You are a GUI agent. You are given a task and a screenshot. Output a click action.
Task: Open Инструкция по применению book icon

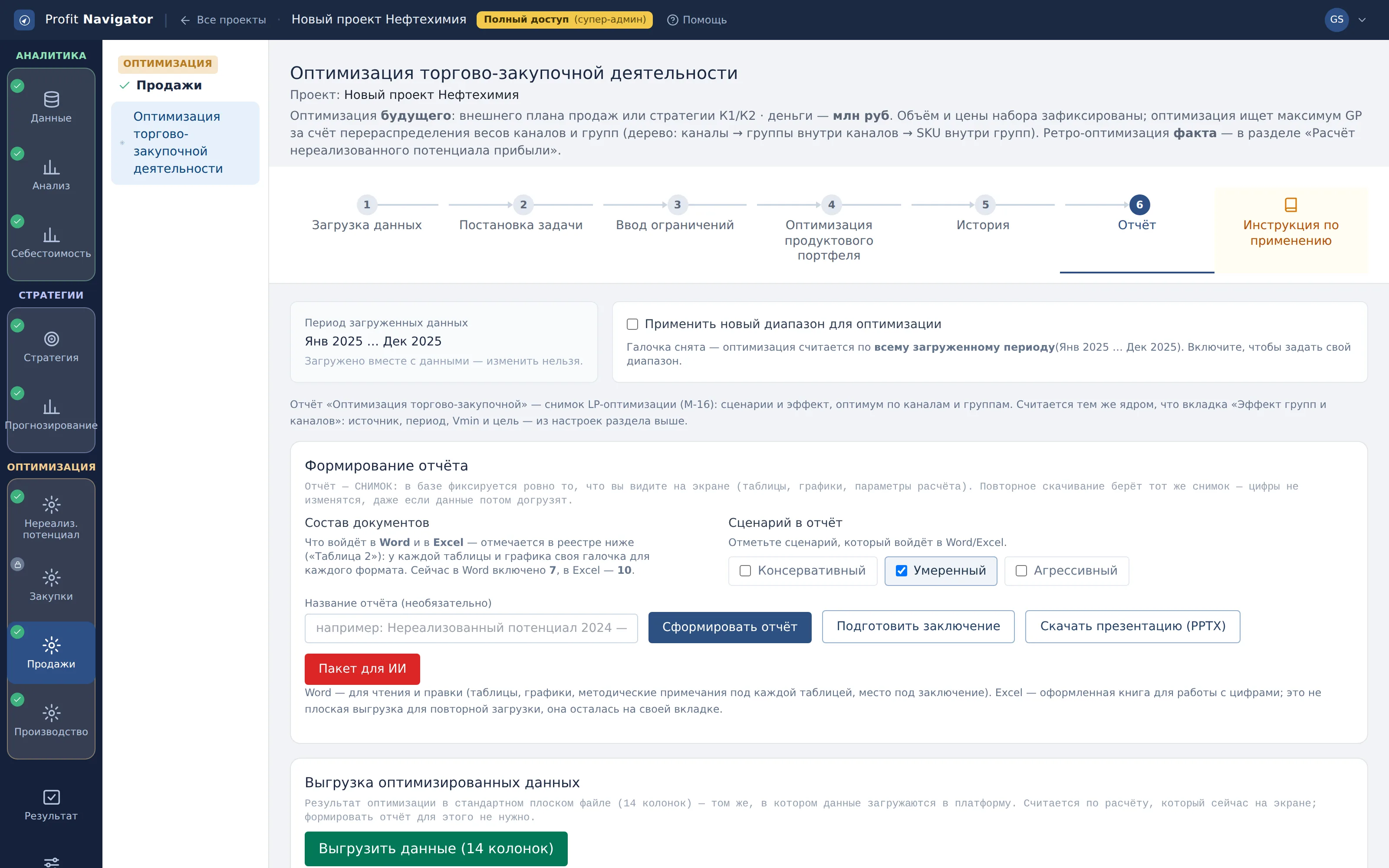[x=1291, y=204]
